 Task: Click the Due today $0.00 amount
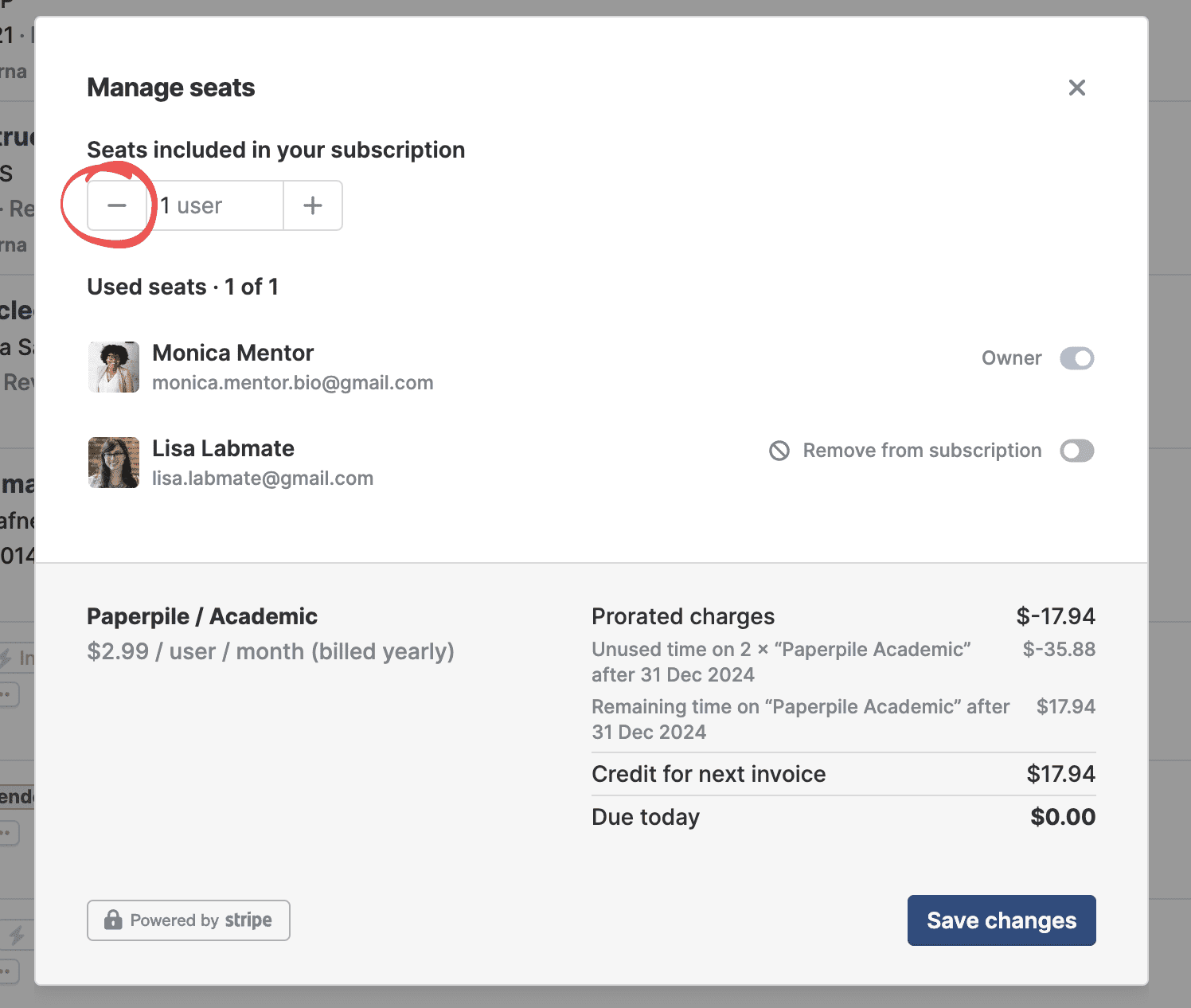(x=1062, y=817)
